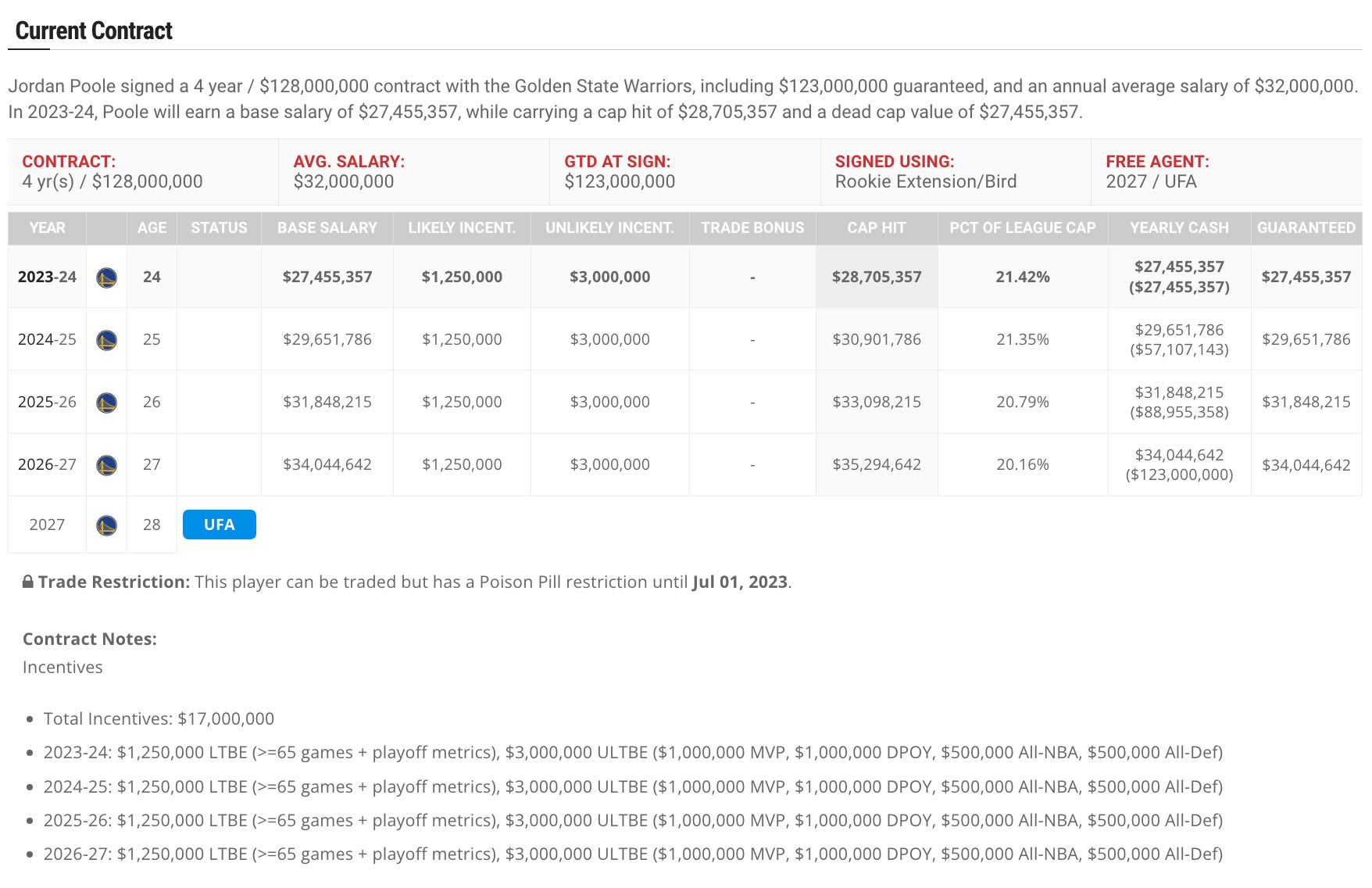This screenshot has width=1372, height=888.
Task: Click the YEAR column header
Action: (x=47, y=227)
